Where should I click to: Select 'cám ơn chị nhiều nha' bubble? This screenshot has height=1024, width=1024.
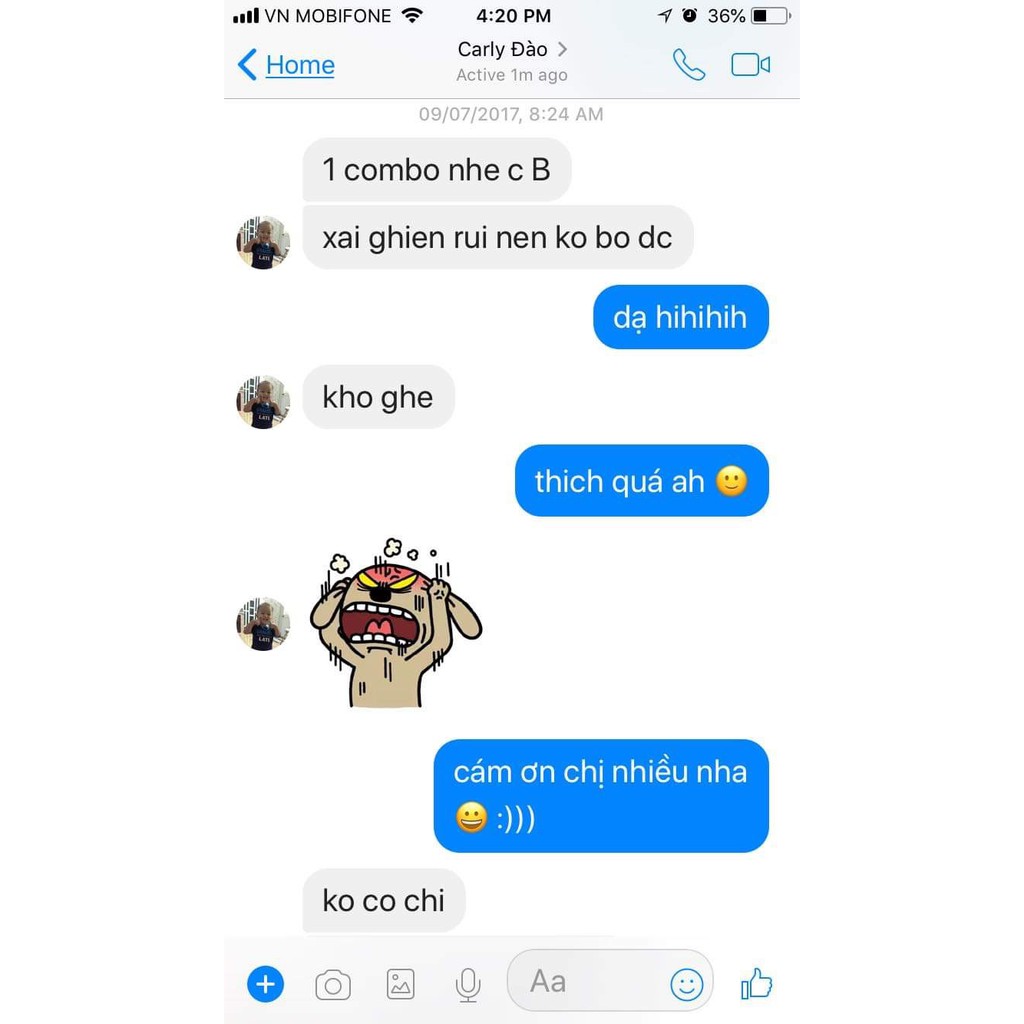(601, 795)
